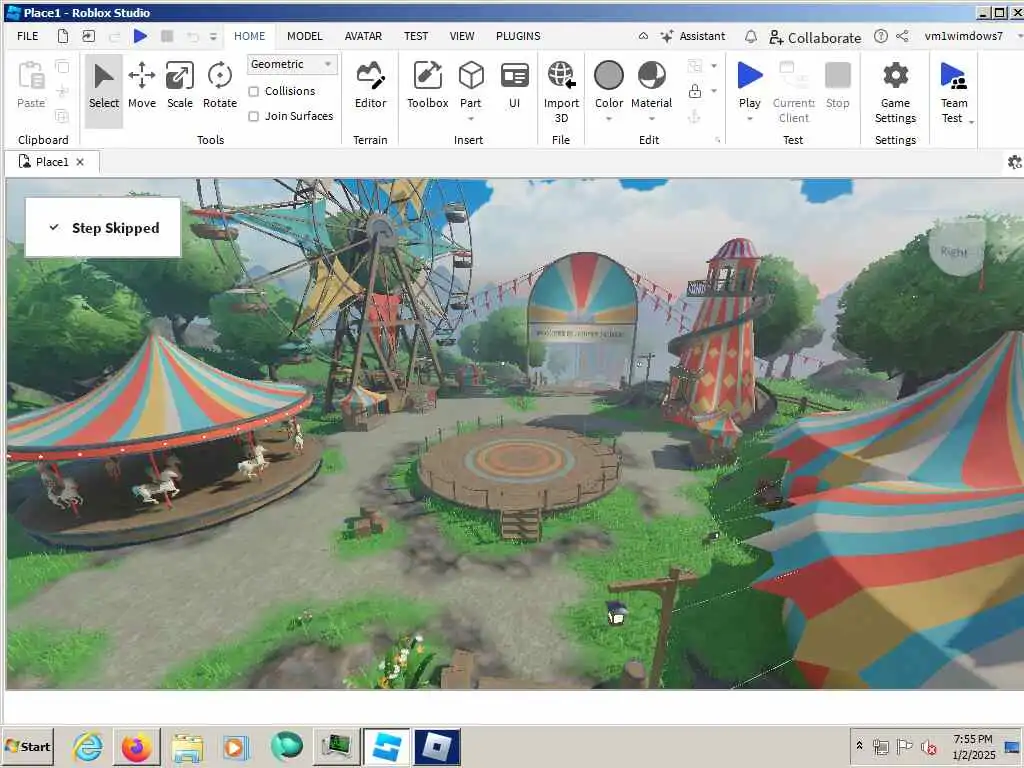
Task: Click the new file icon in quick access
Action: [x=63, y=36]
